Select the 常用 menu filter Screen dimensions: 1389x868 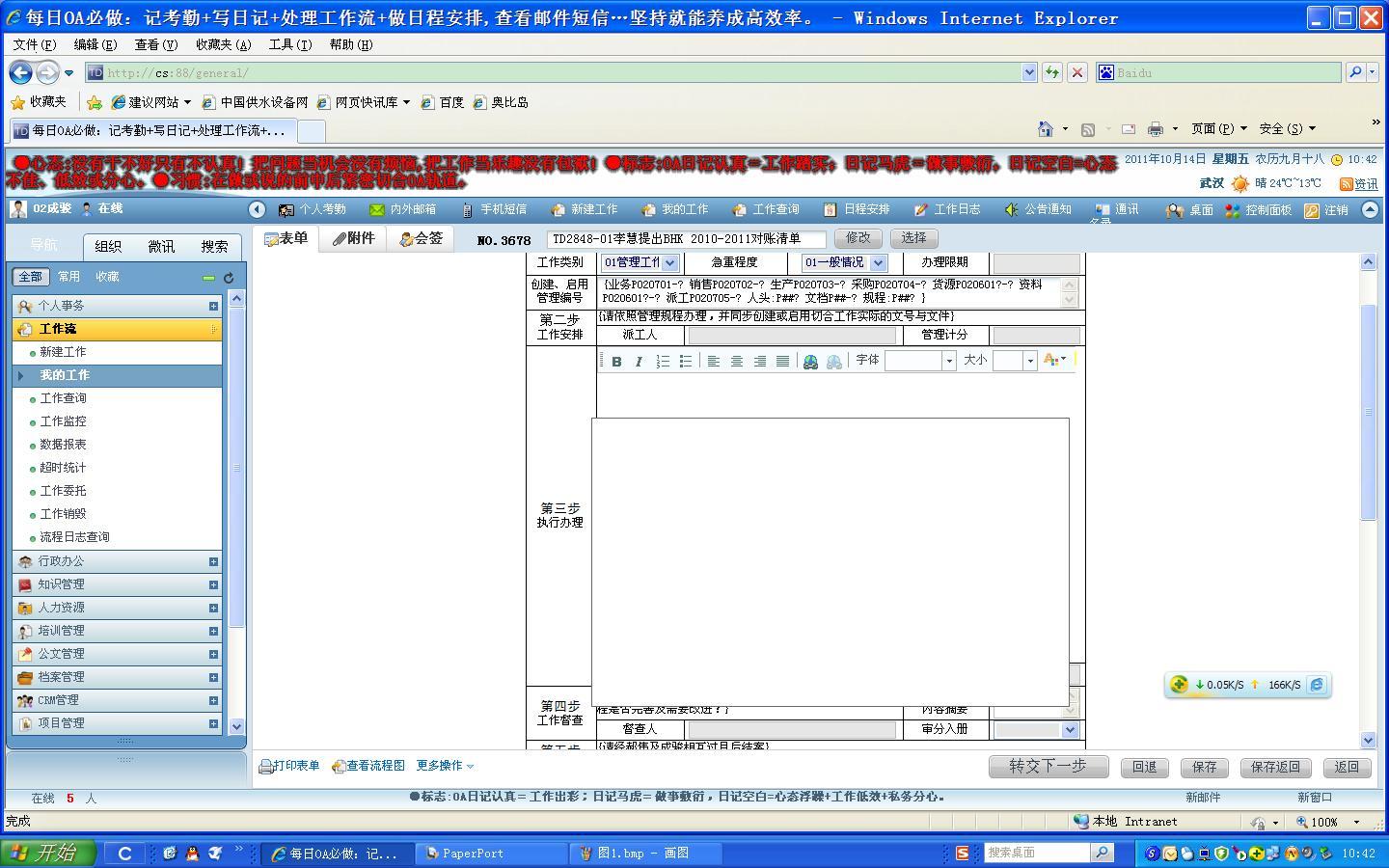click(68, 277)
